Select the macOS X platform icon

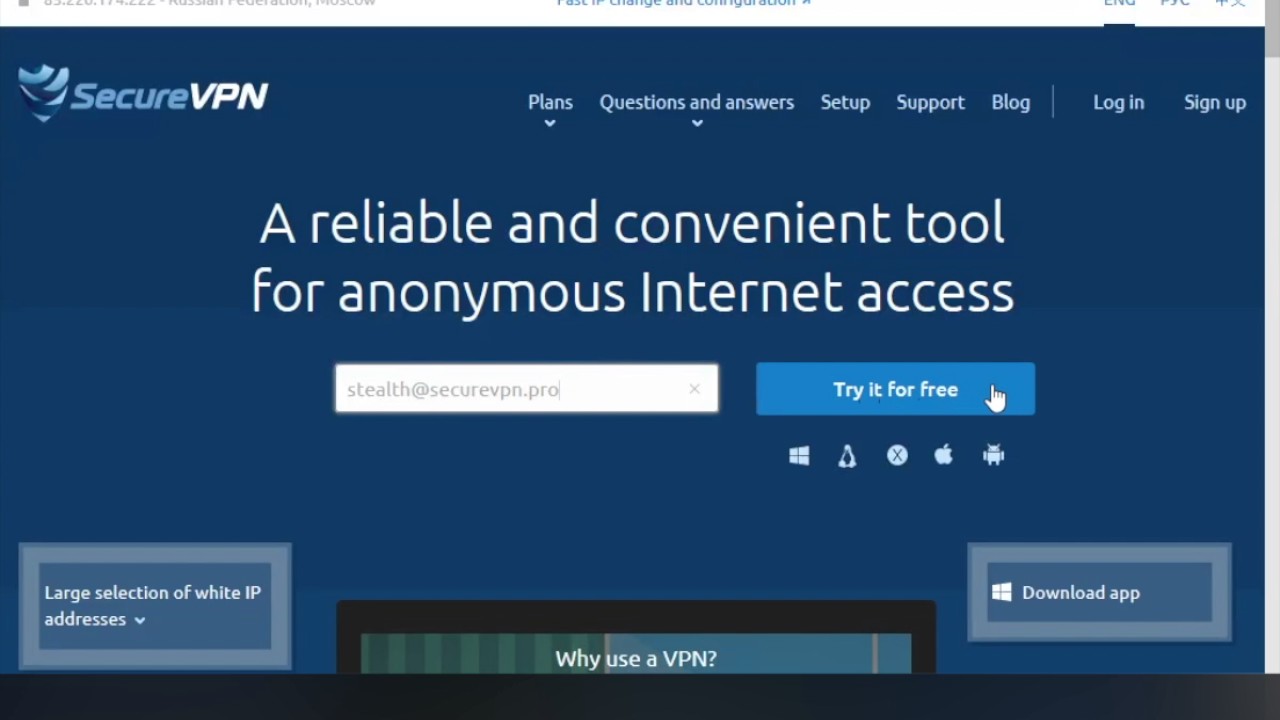(x=897, y=456)
